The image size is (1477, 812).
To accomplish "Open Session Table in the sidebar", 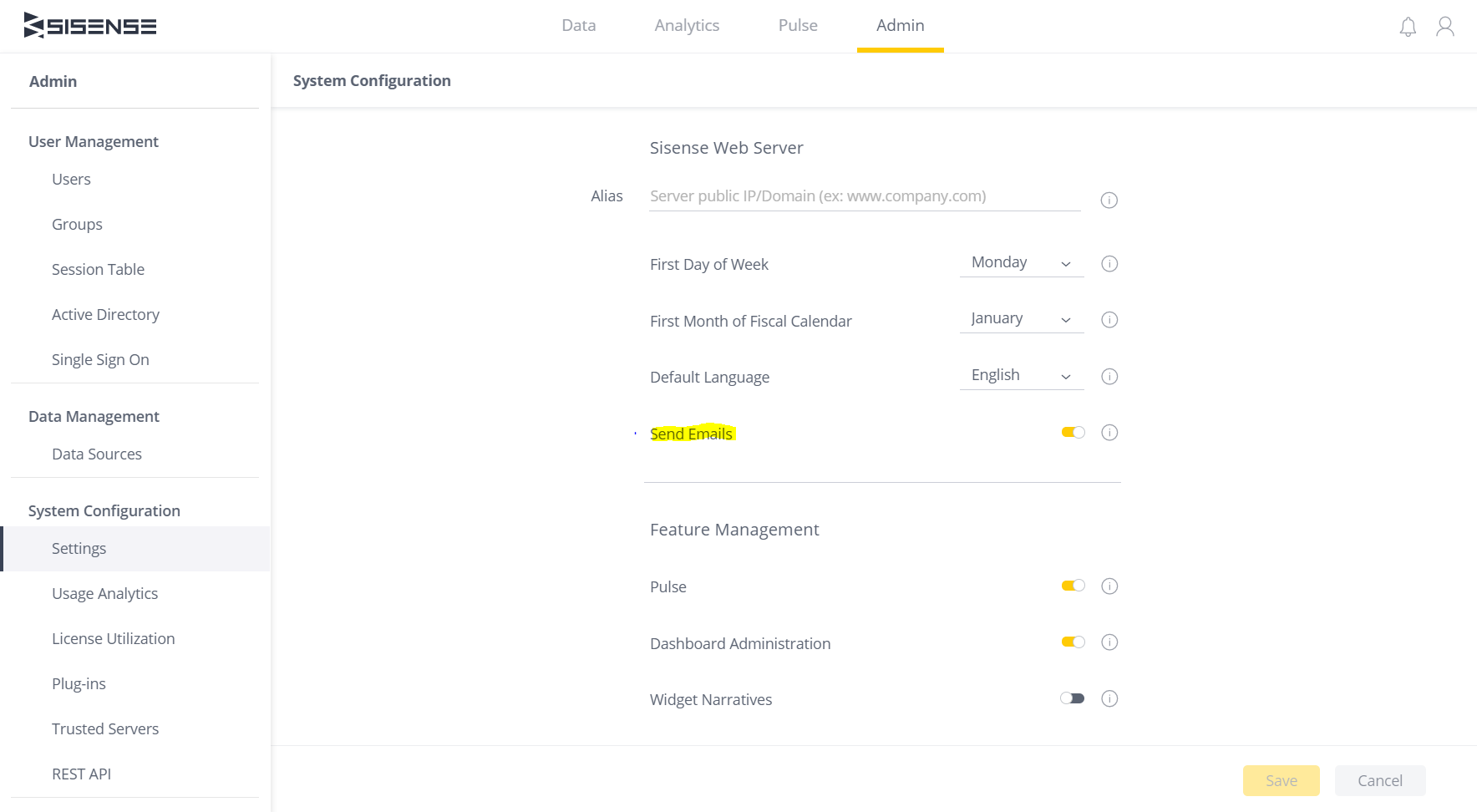I will tap(98, 270).
